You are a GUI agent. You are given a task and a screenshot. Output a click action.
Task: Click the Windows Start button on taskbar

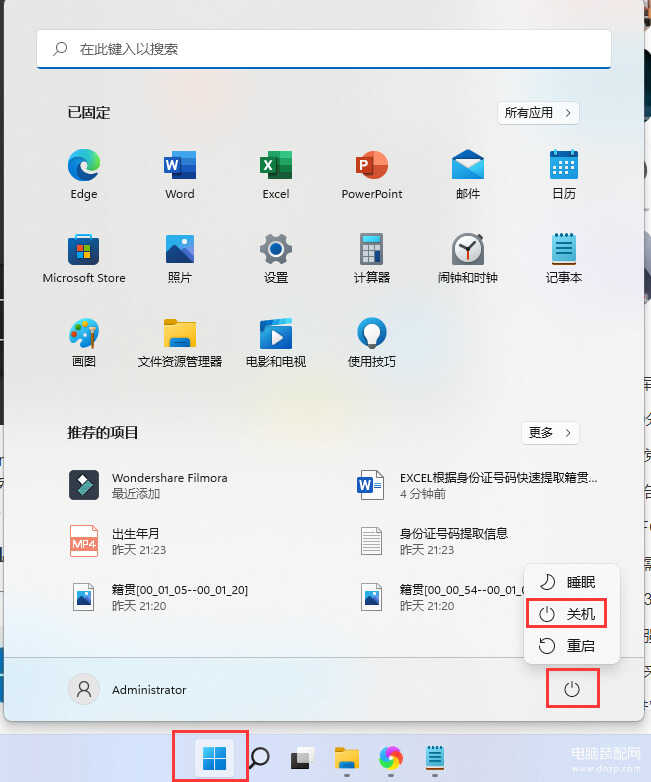(x=214, y=759)
